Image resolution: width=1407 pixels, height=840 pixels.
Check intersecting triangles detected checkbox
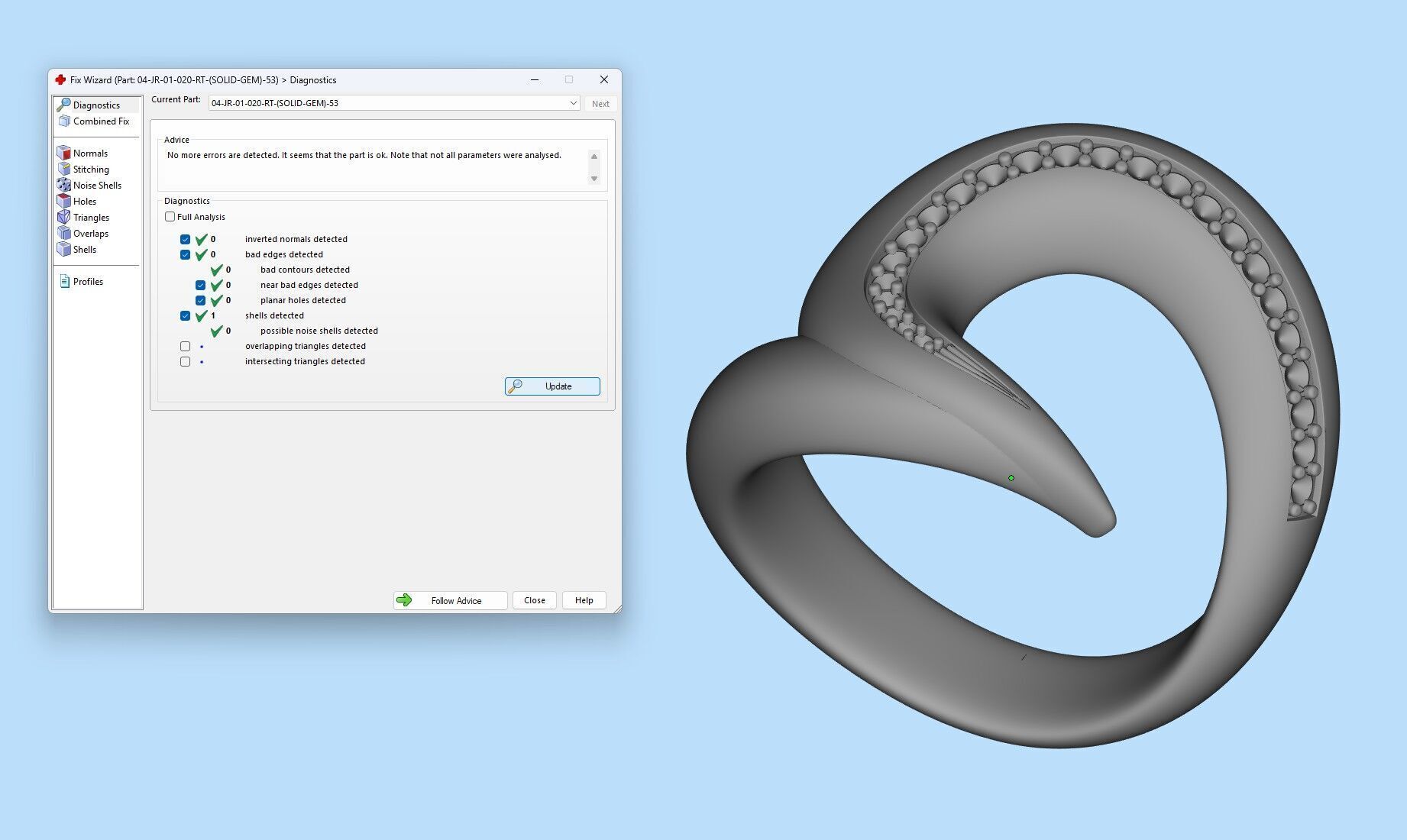click(x=185, y=361)
